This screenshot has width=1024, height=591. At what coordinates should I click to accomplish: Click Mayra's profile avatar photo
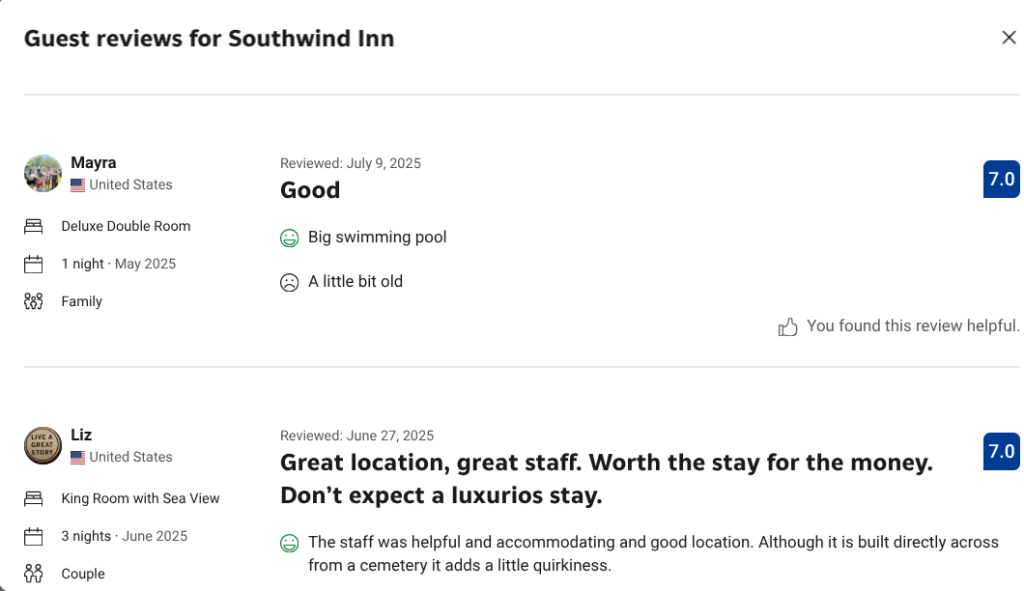point(43,173)
